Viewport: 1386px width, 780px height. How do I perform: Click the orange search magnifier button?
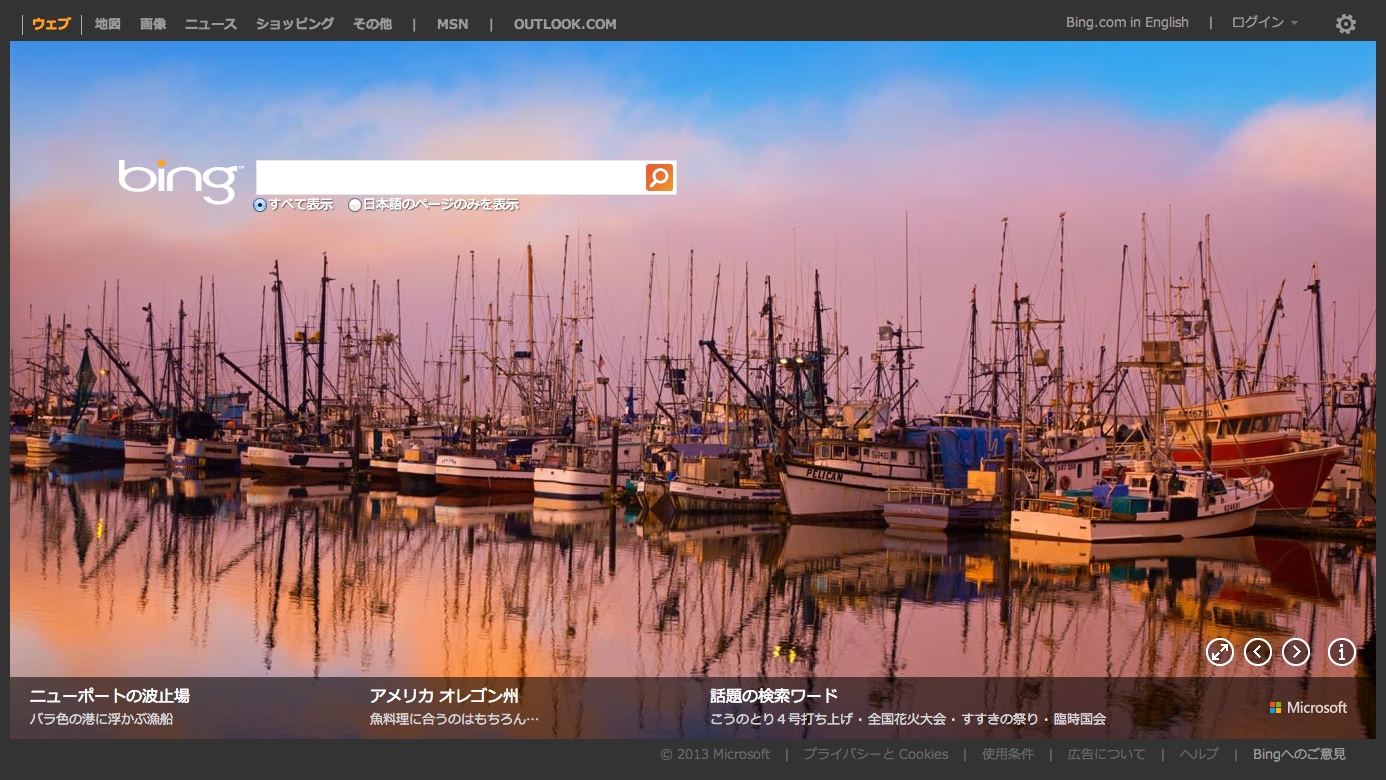pos(659,178)
